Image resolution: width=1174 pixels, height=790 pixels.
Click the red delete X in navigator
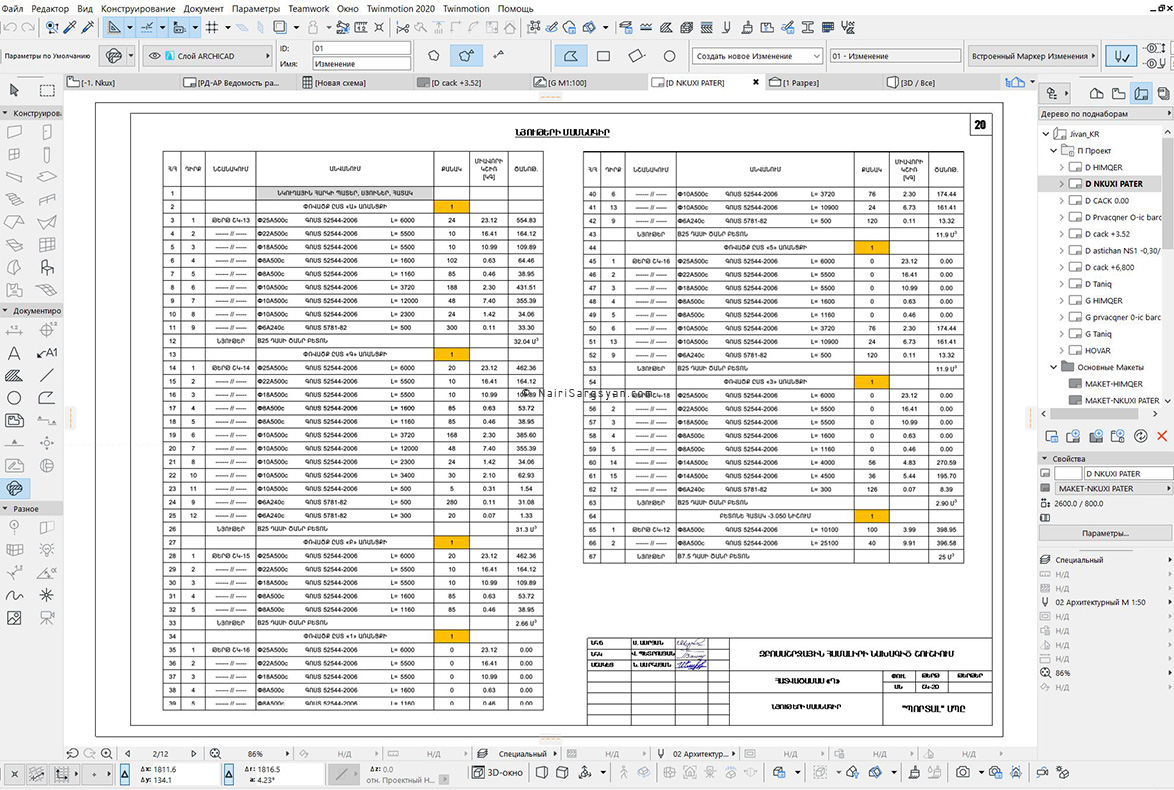tap(1162, 436)
